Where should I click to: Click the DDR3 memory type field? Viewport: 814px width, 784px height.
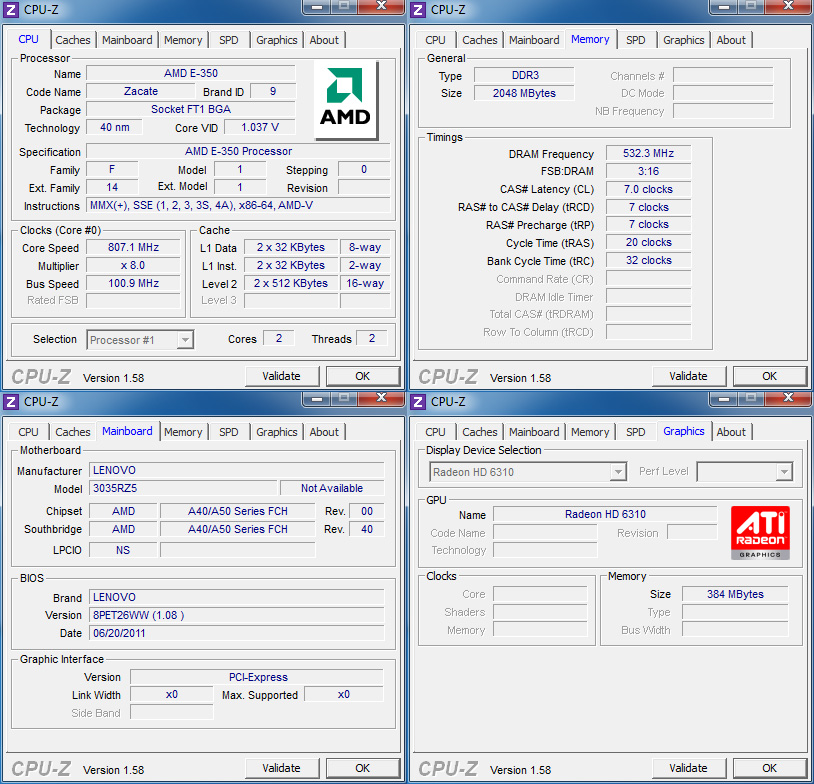tap(524, 75)
